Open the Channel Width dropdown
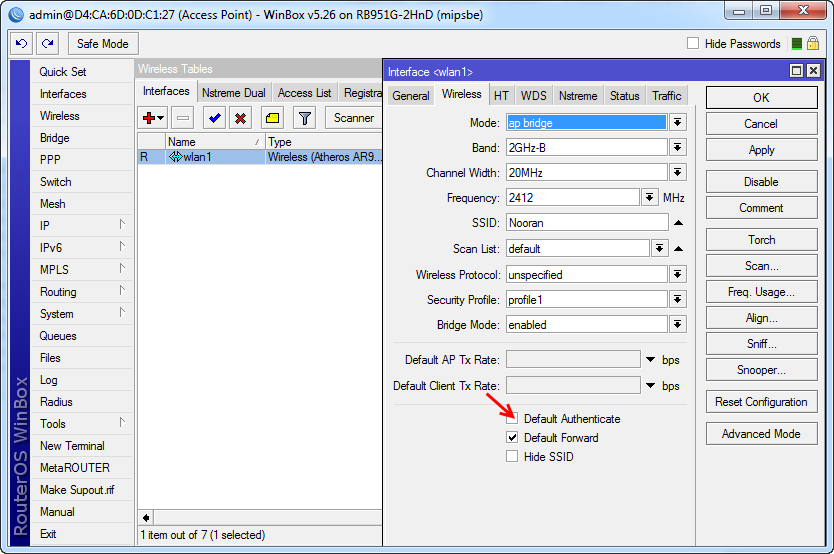This screenshot has width=834, height=554. 677,172
